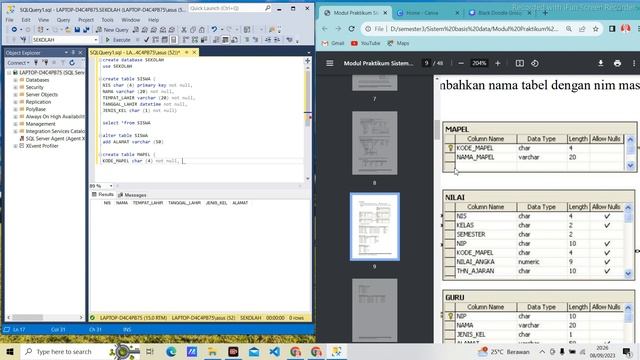The image size is (640, 360).
Task: Bookmark page with the star icon
Action: pyautogui.click(x=596, y=29)
